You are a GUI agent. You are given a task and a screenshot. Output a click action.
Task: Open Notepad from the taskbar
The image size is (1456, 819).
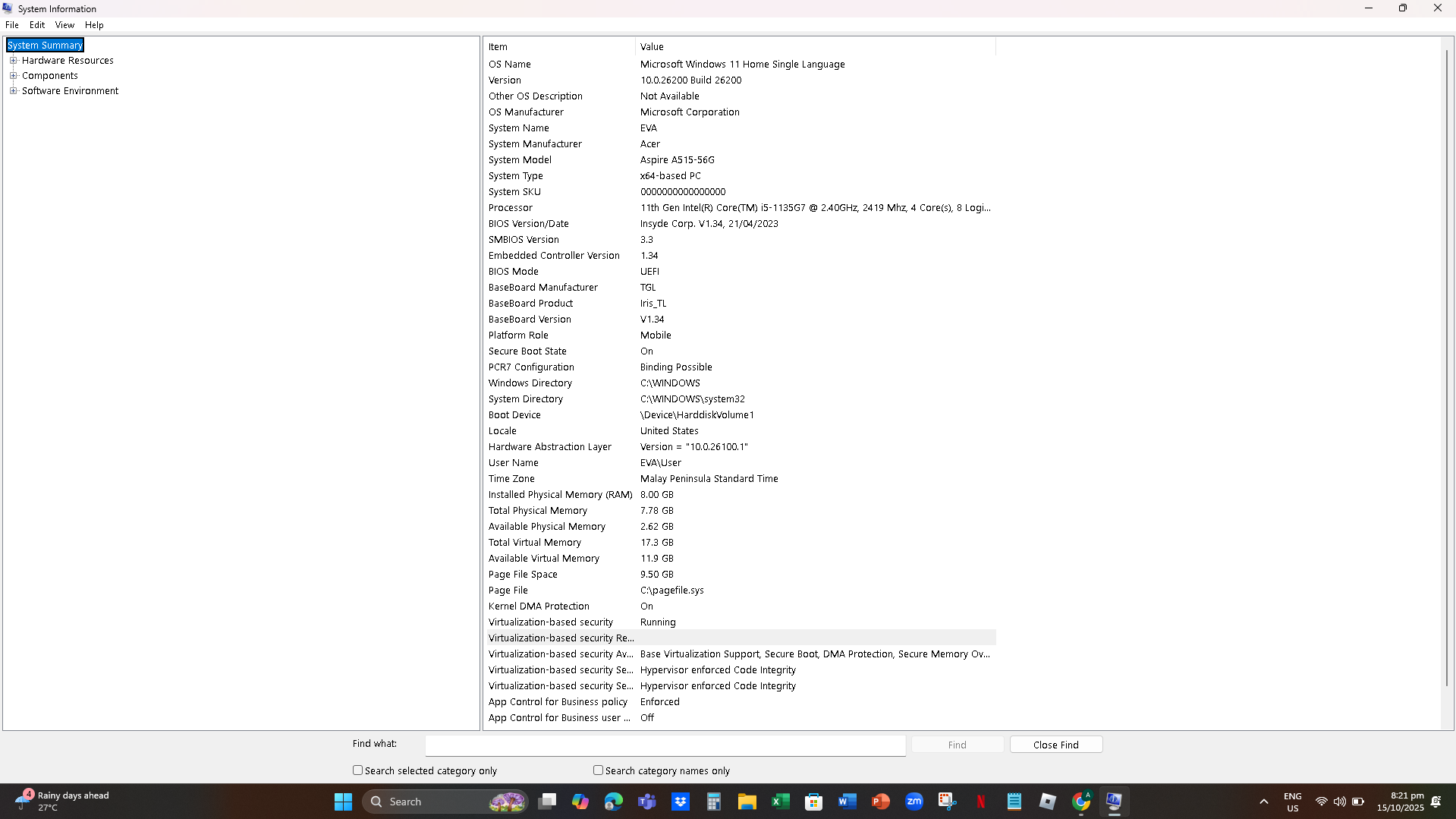click(1014, 802)
